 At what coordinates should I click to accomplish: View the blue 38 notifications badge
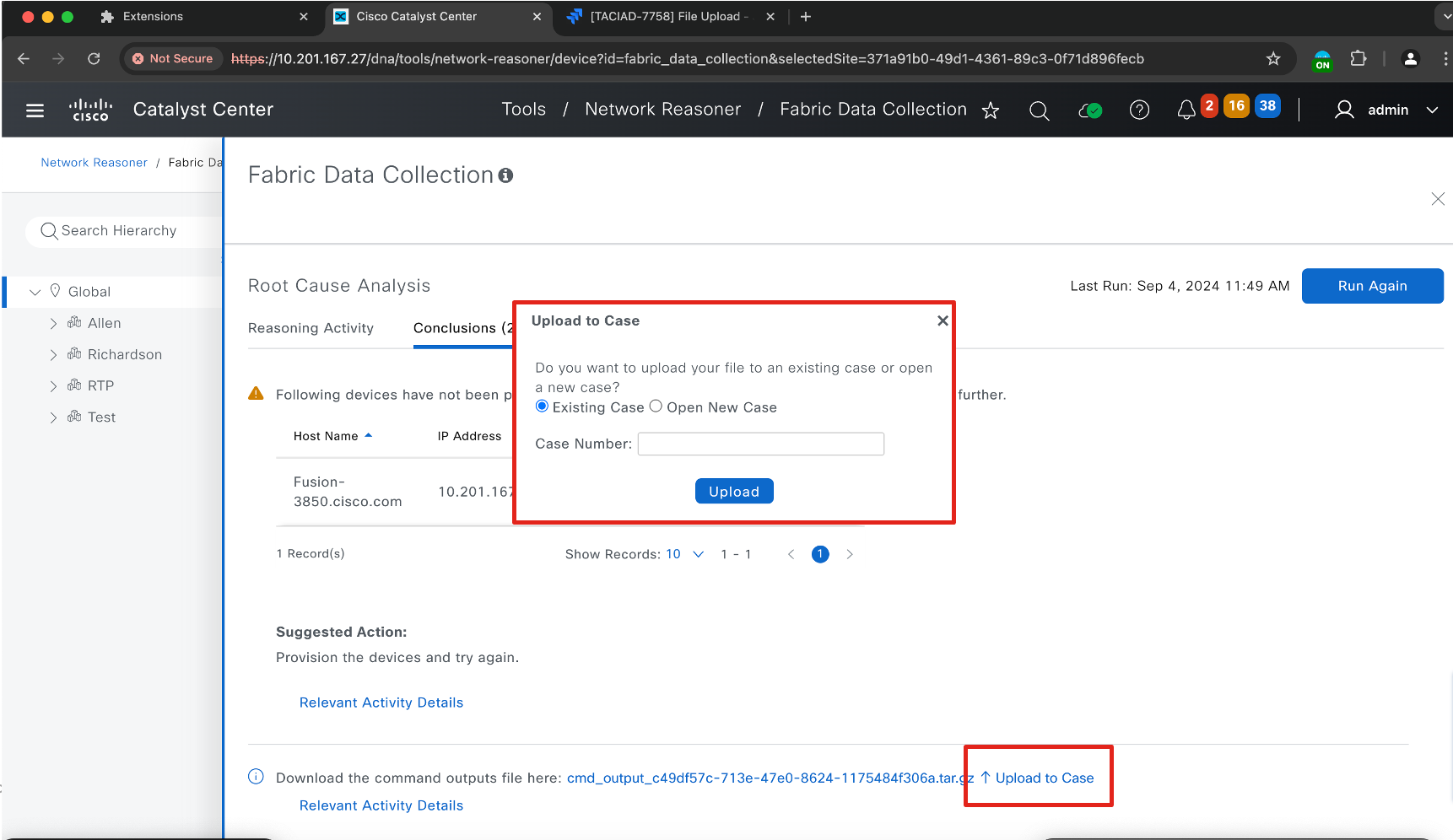(x=1267, y=105)
